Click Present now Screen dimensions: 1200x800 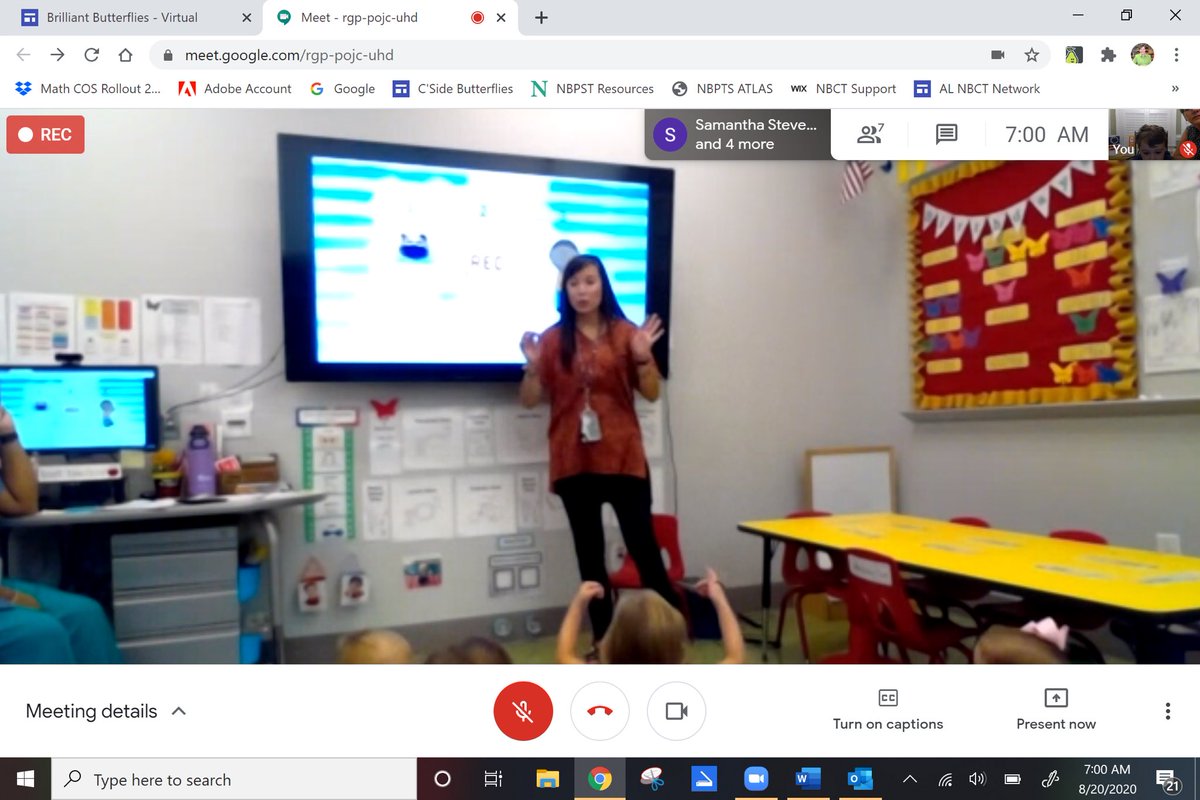tap(1056, 710)
